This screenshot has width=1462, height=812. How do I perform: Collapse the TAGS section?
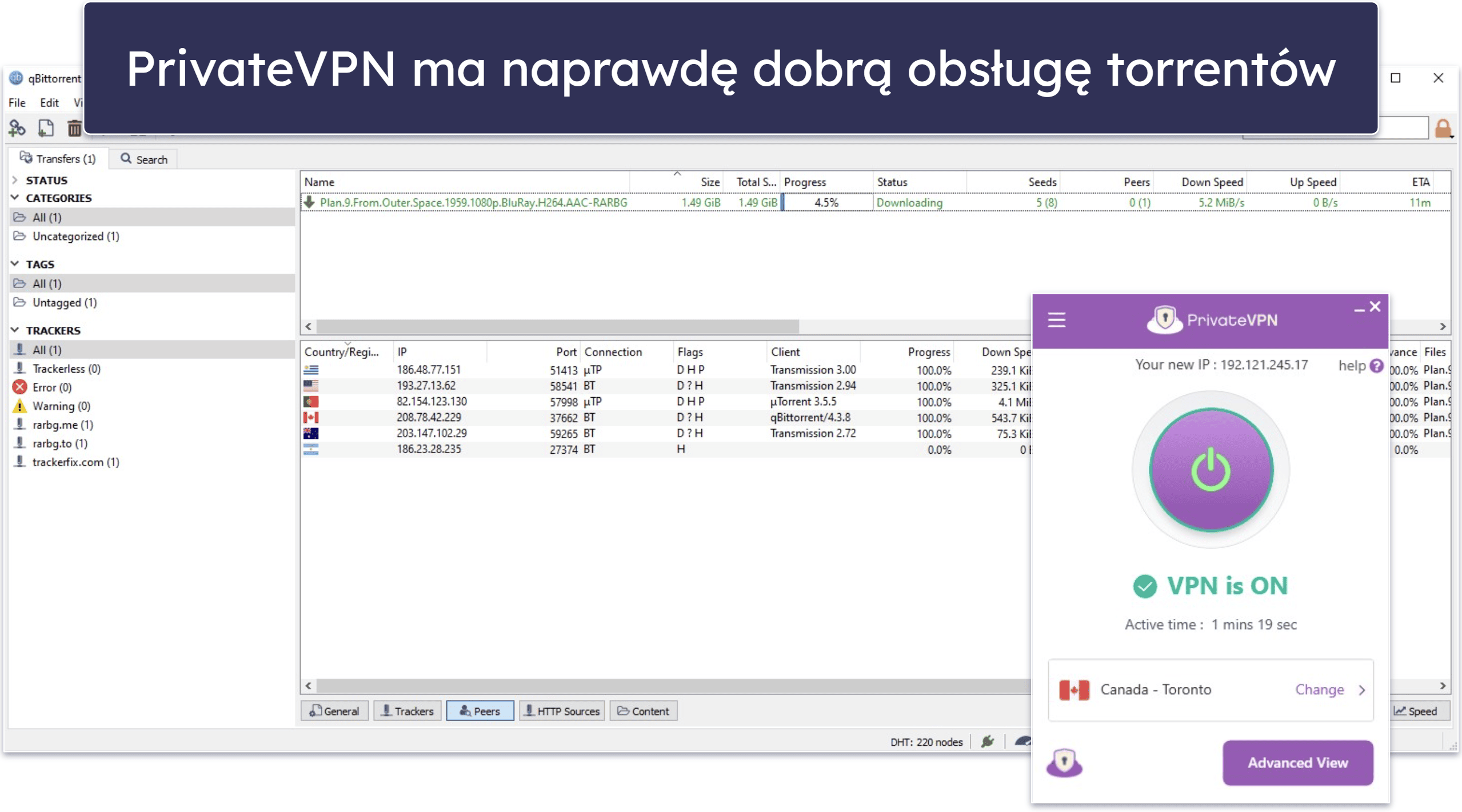[x=15, y=264]
